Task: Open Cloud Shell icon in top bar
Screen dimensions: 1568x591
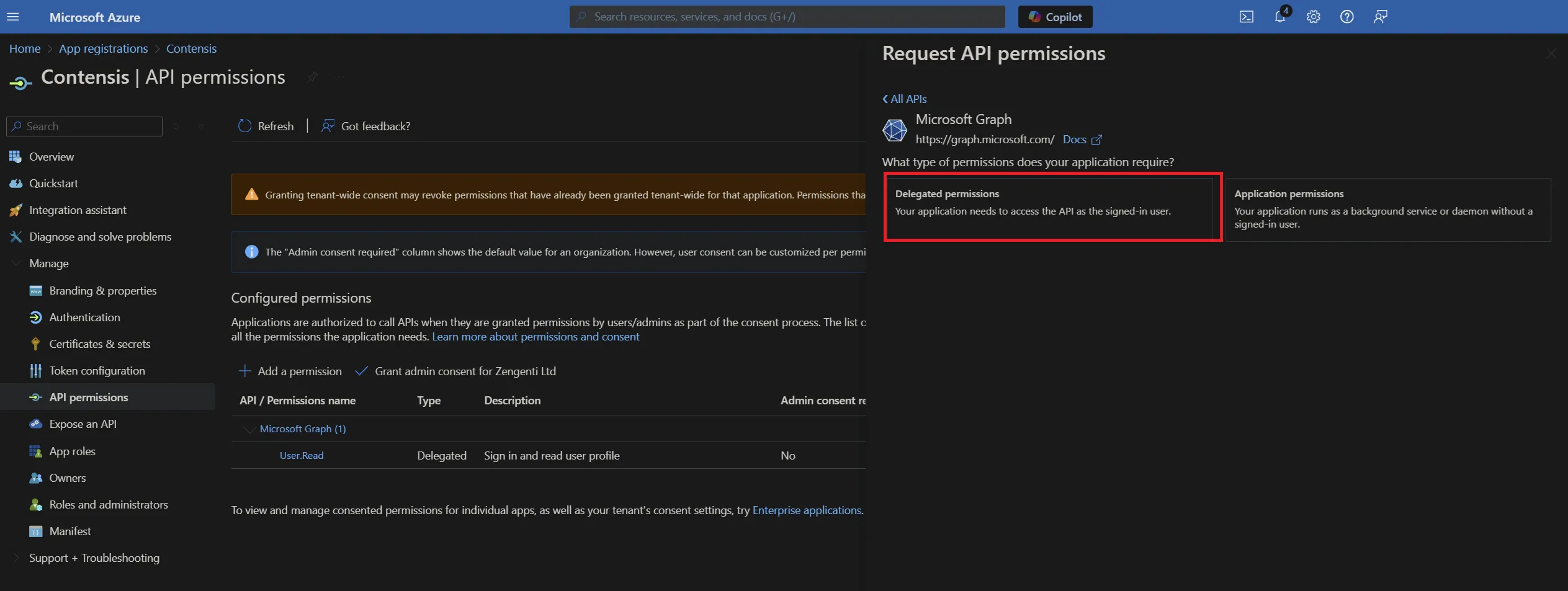Action: (x=1246, y=17)
